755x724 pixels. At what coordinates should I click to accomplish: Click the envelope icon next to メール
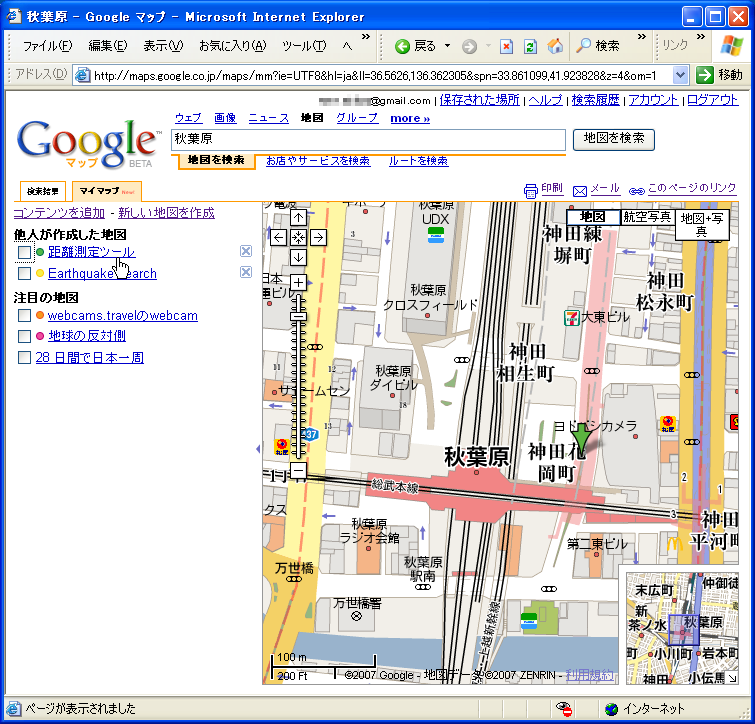coord(580,192)
